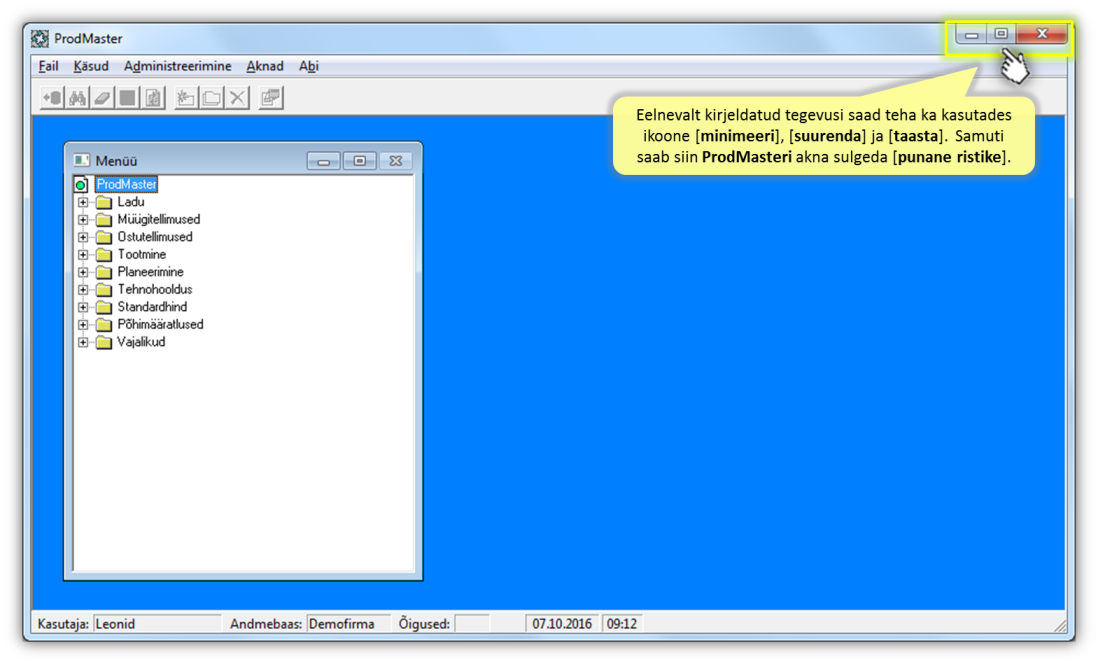Click the binoculars search toolbar icon

point(77,97)
